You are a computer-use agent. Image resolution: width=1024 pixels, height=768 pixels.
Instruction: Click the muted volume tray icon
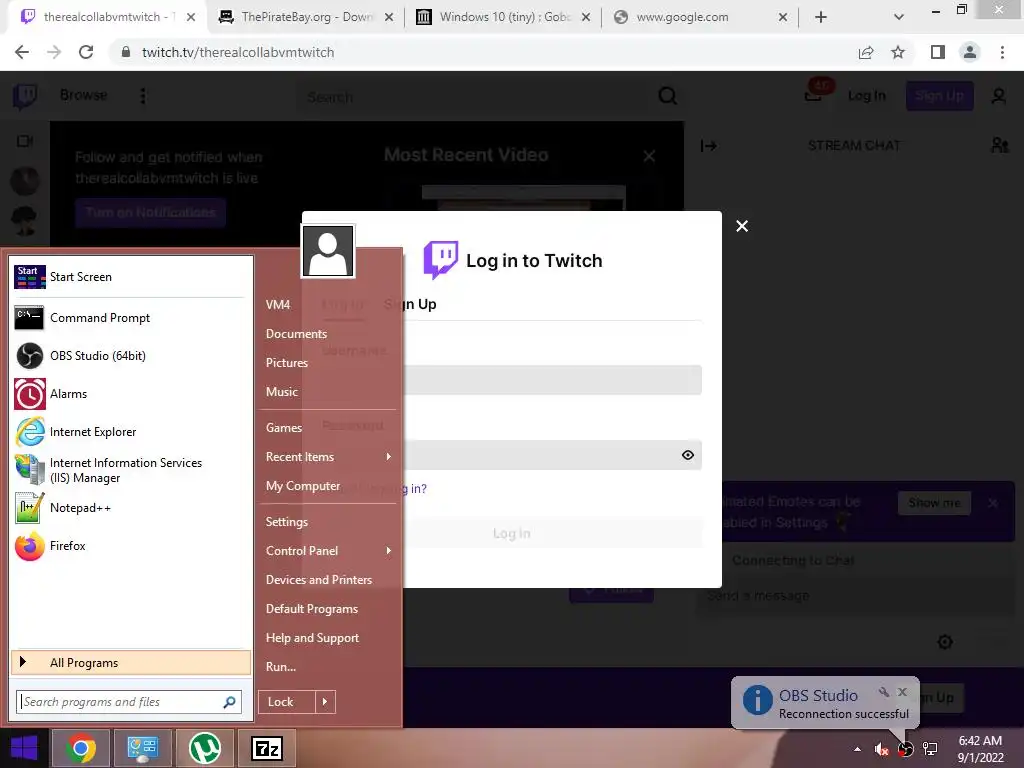(x=881, y=749)
